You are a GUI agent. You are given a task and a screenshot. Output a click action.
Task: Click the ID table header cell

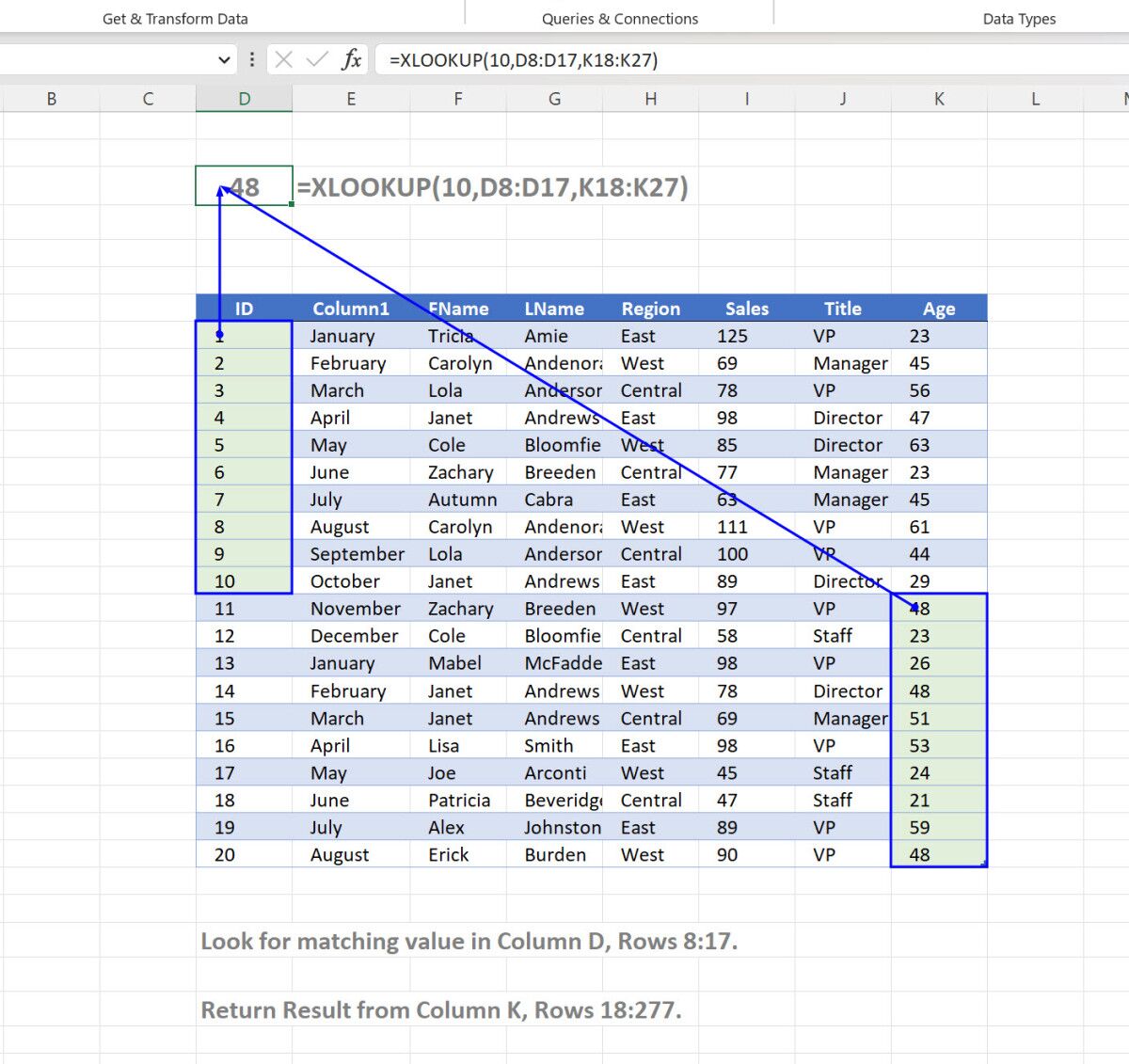click(244, 308)
